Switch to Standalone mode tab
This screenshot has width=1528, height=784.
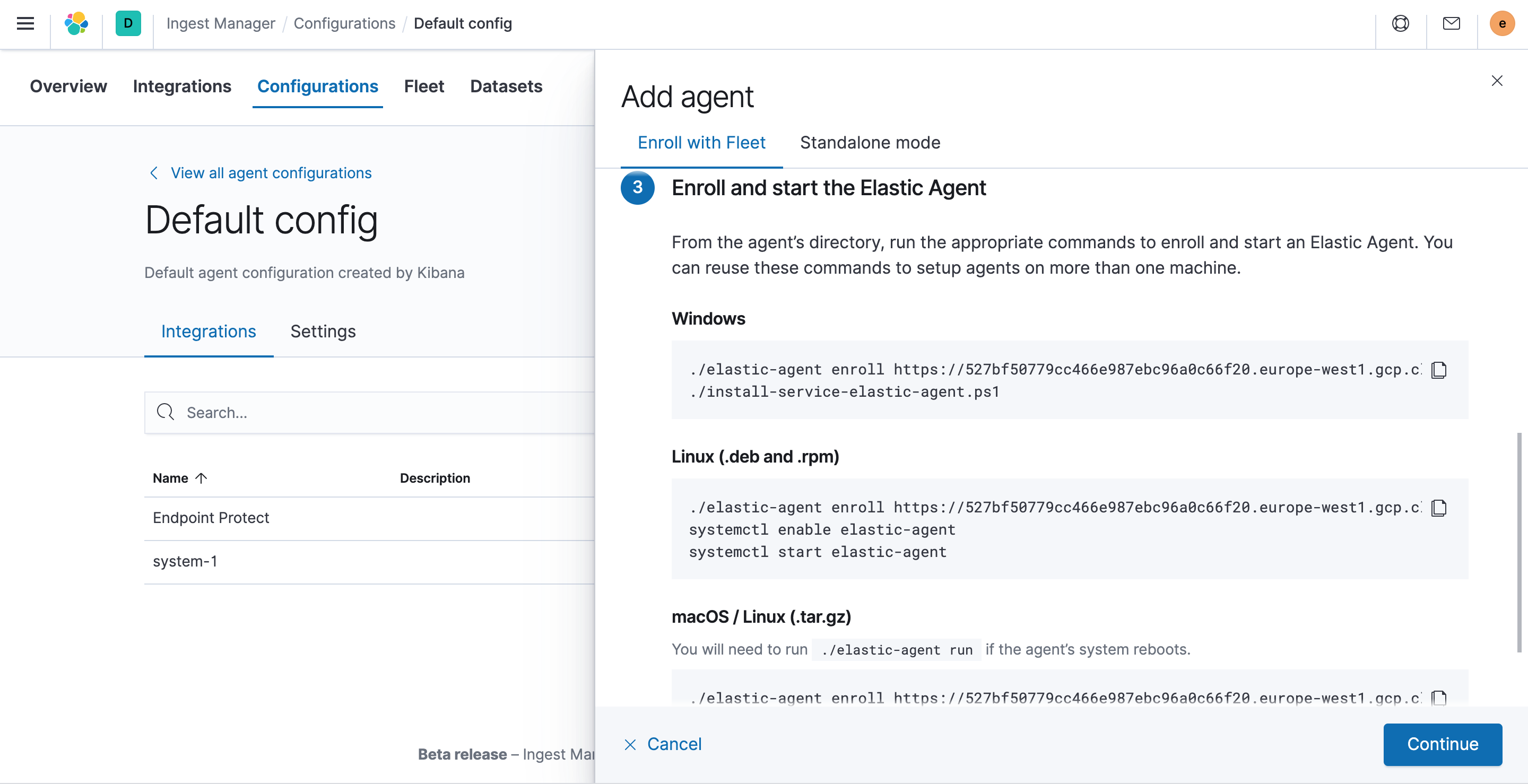[870, 142]
